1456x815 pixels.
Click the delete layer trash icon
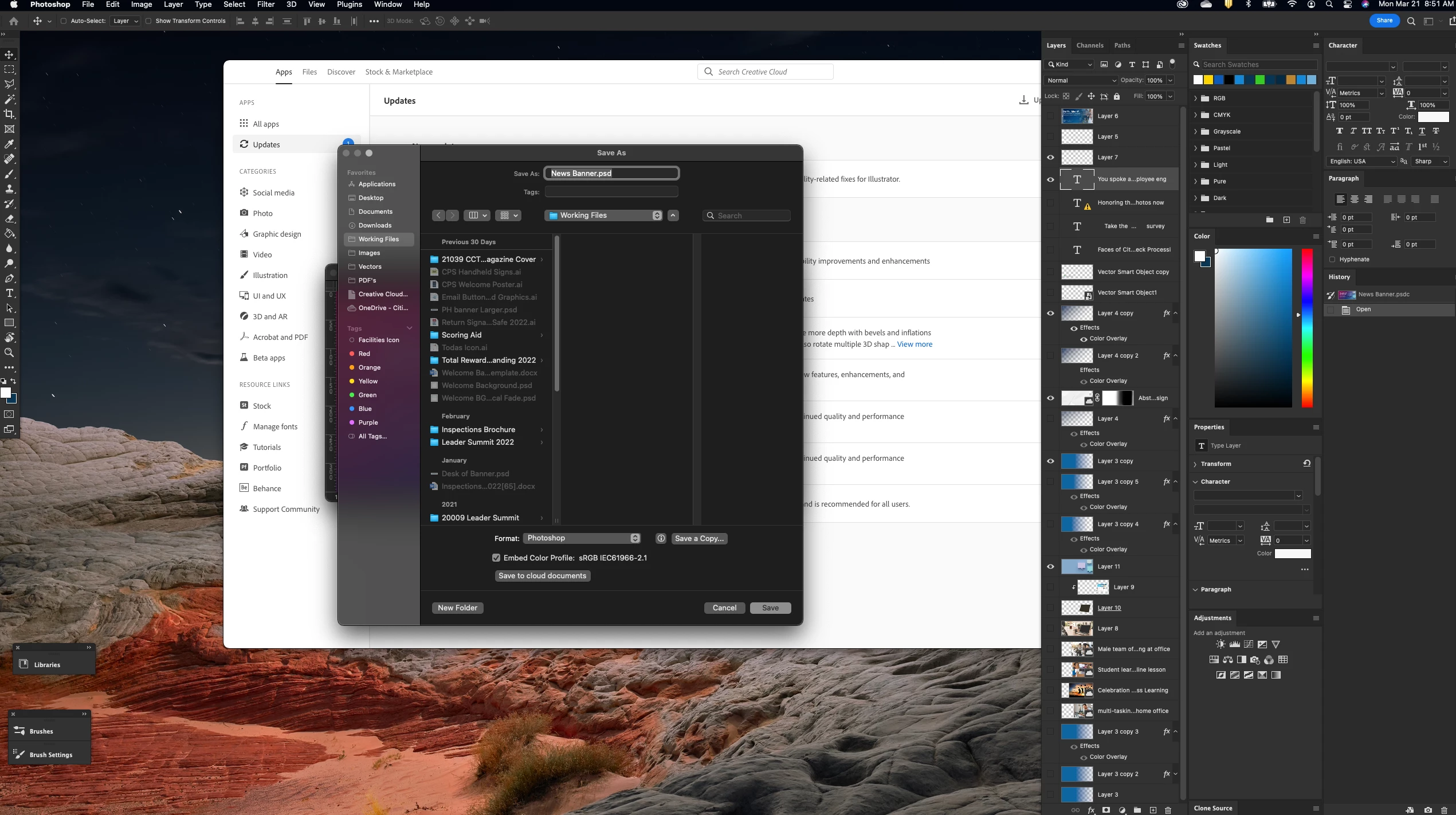pos(1168,810)
